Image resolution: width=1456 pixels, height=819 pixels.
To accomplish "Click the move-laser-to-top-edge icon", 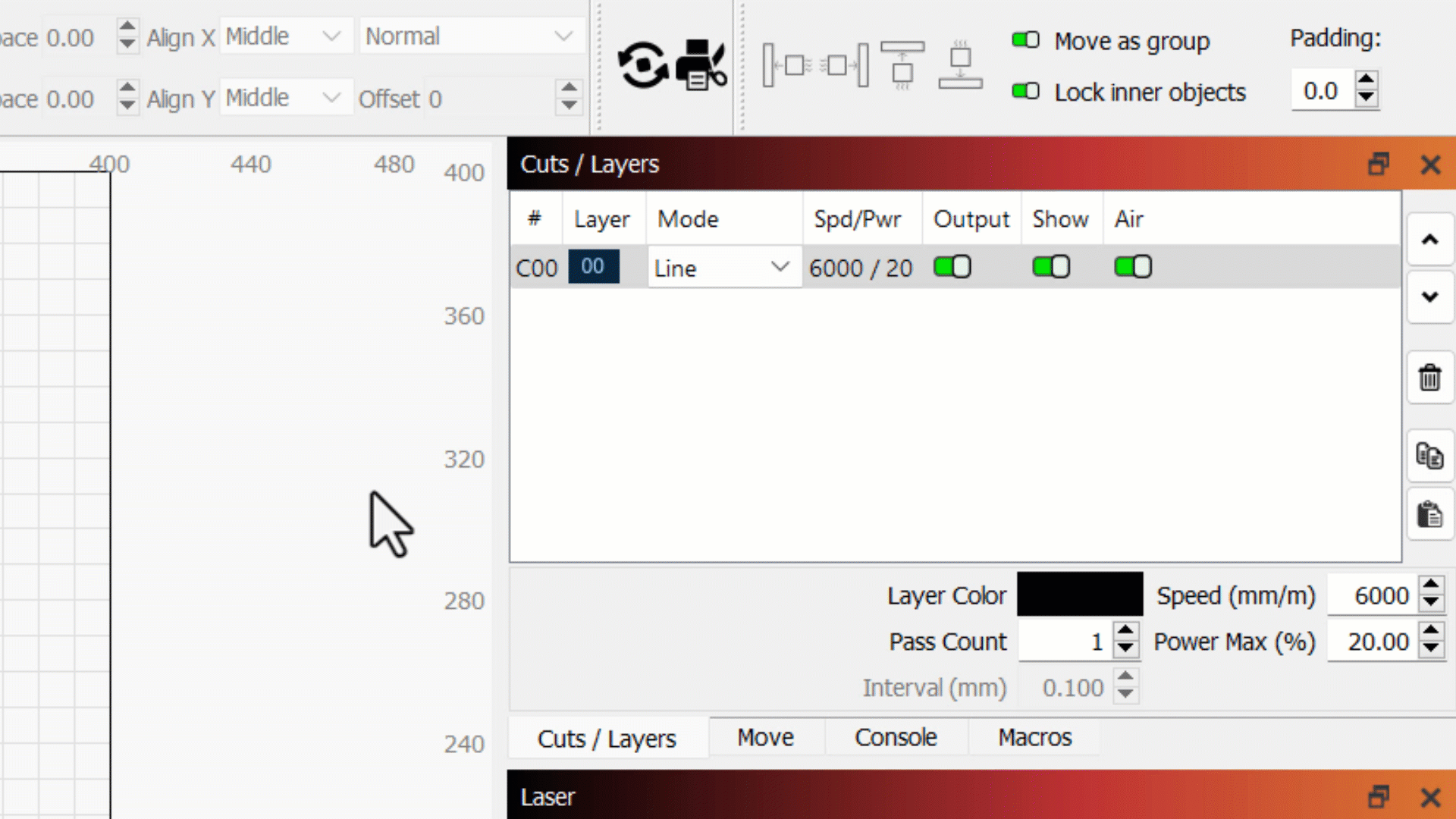I will tap(902, 65).
